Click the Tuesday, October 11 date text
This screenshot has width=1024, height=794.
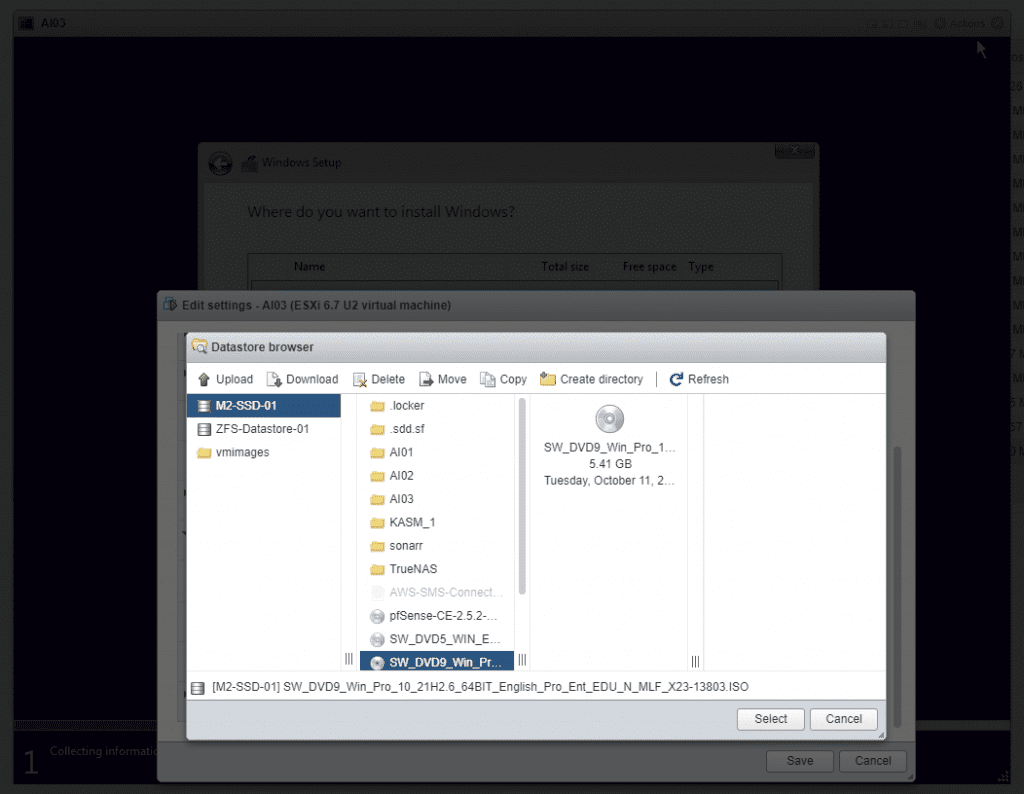click(609, 481)
